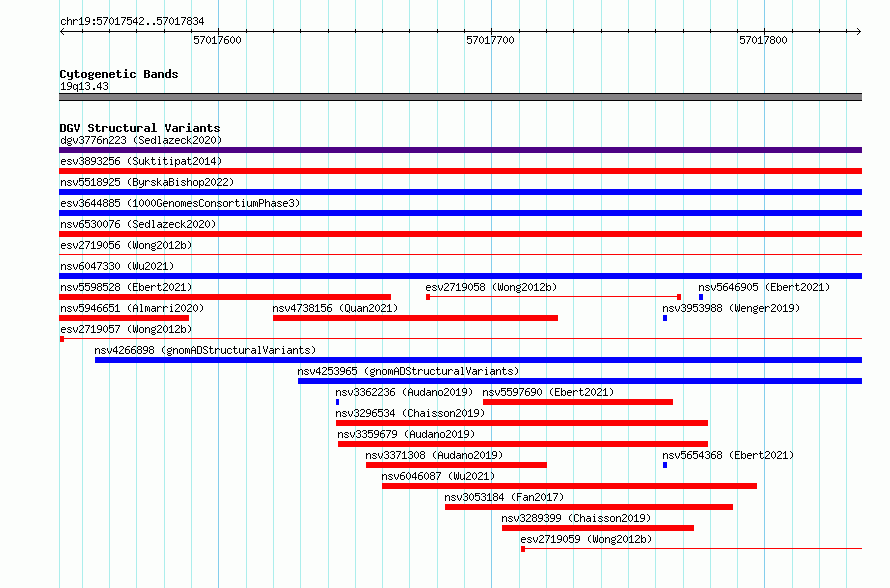Select nsv5597690 (Ebert2021) label
The image size is (890, 588).
point(548,392)
